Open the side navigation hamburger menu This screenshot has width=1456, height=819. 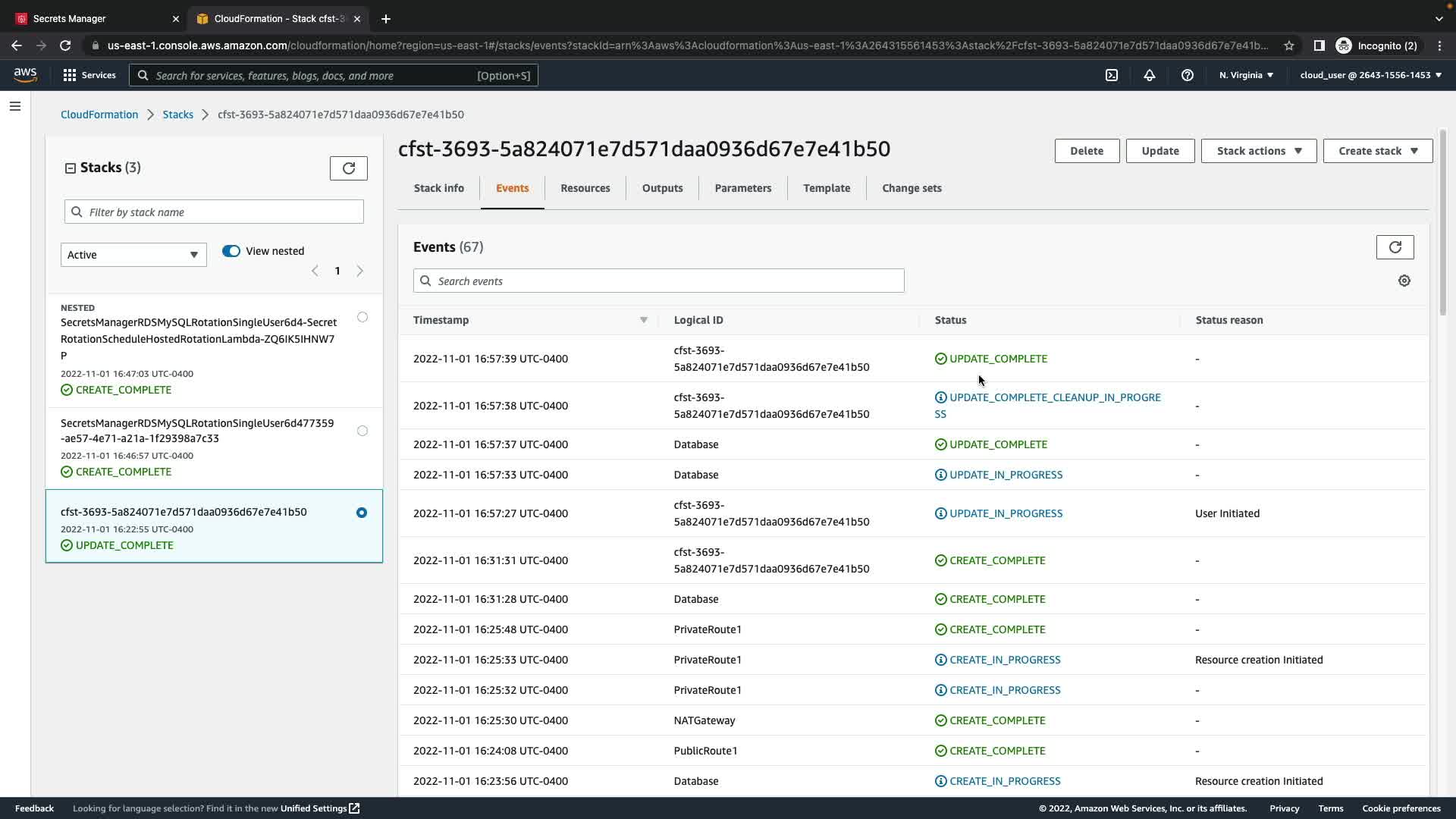click(15, 106)
